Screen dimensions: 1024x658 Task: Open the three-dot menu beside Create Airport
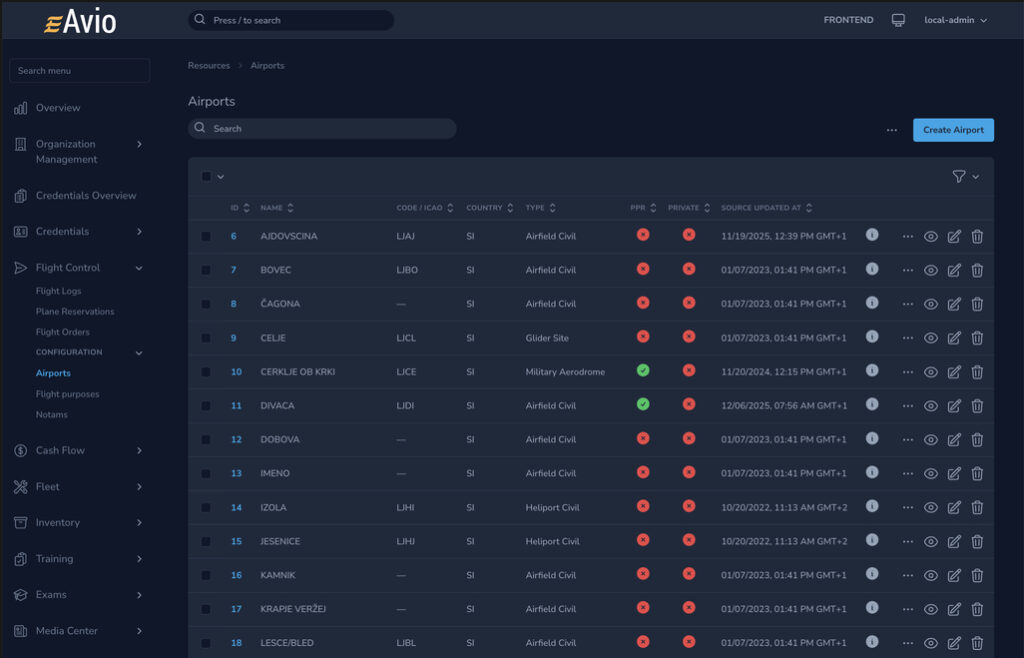tap(891, 130)
